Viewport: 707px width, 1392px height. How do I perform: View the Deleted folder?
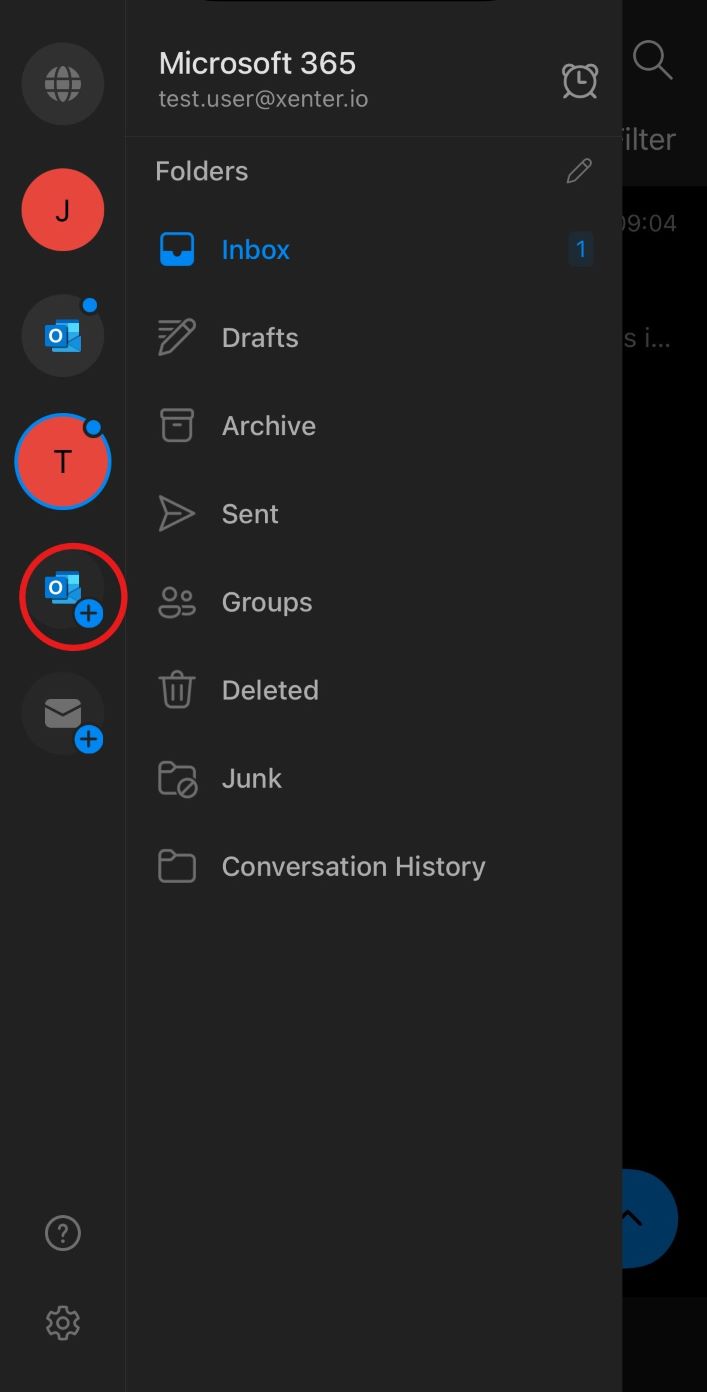tap(269, 690)
